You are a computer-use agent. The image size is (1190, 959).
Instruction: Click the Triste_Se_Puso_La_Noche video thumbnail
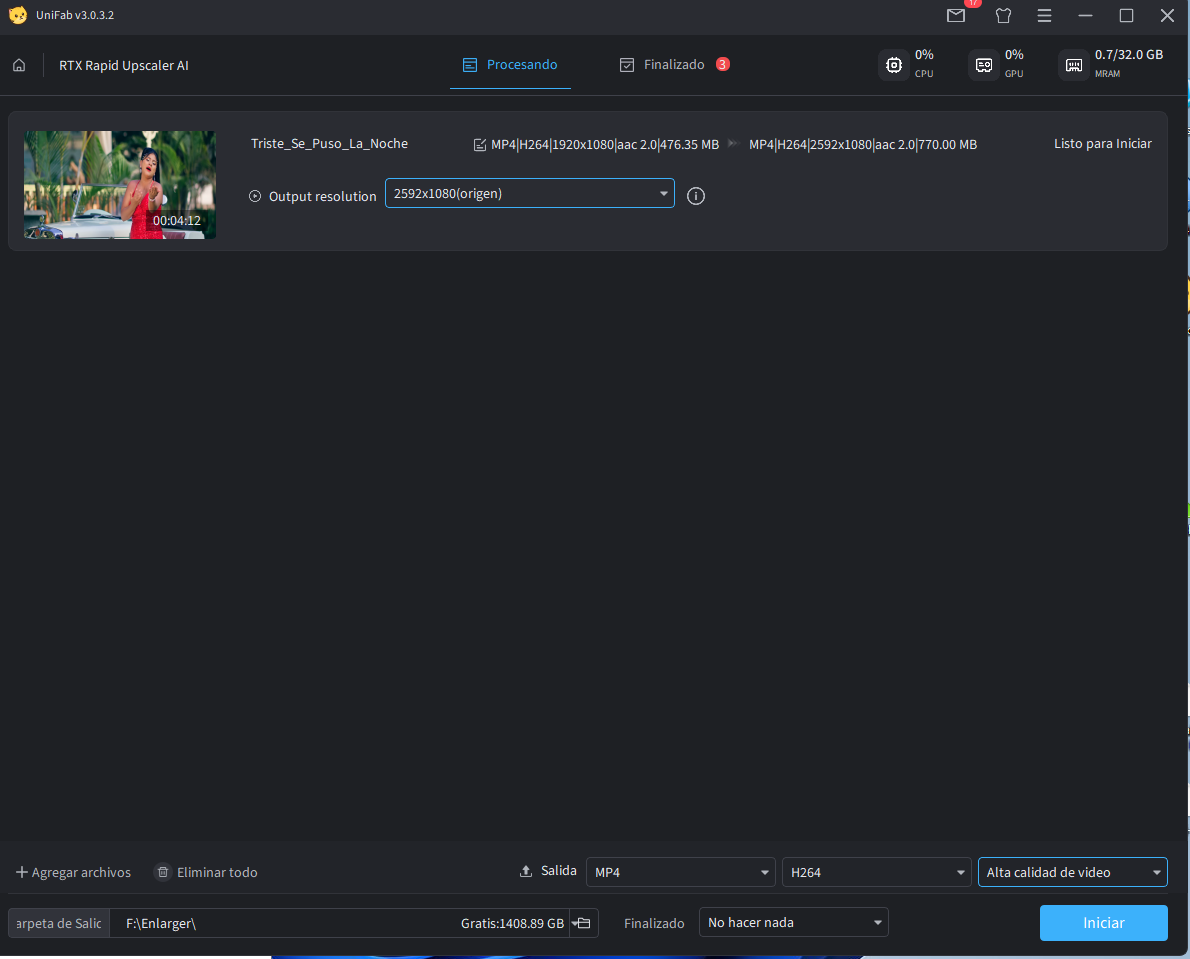(x=120, y=185)
